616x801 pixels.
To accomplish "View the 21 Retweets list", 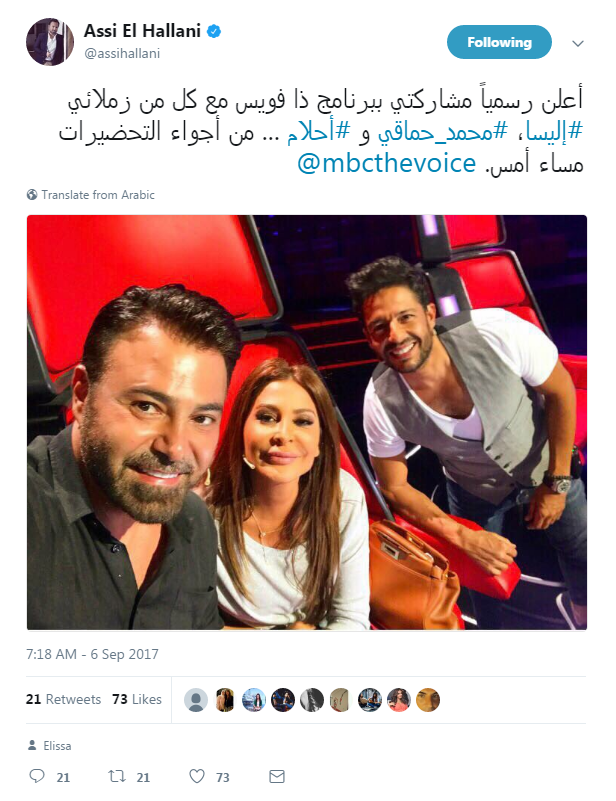I will pos(63,699).
